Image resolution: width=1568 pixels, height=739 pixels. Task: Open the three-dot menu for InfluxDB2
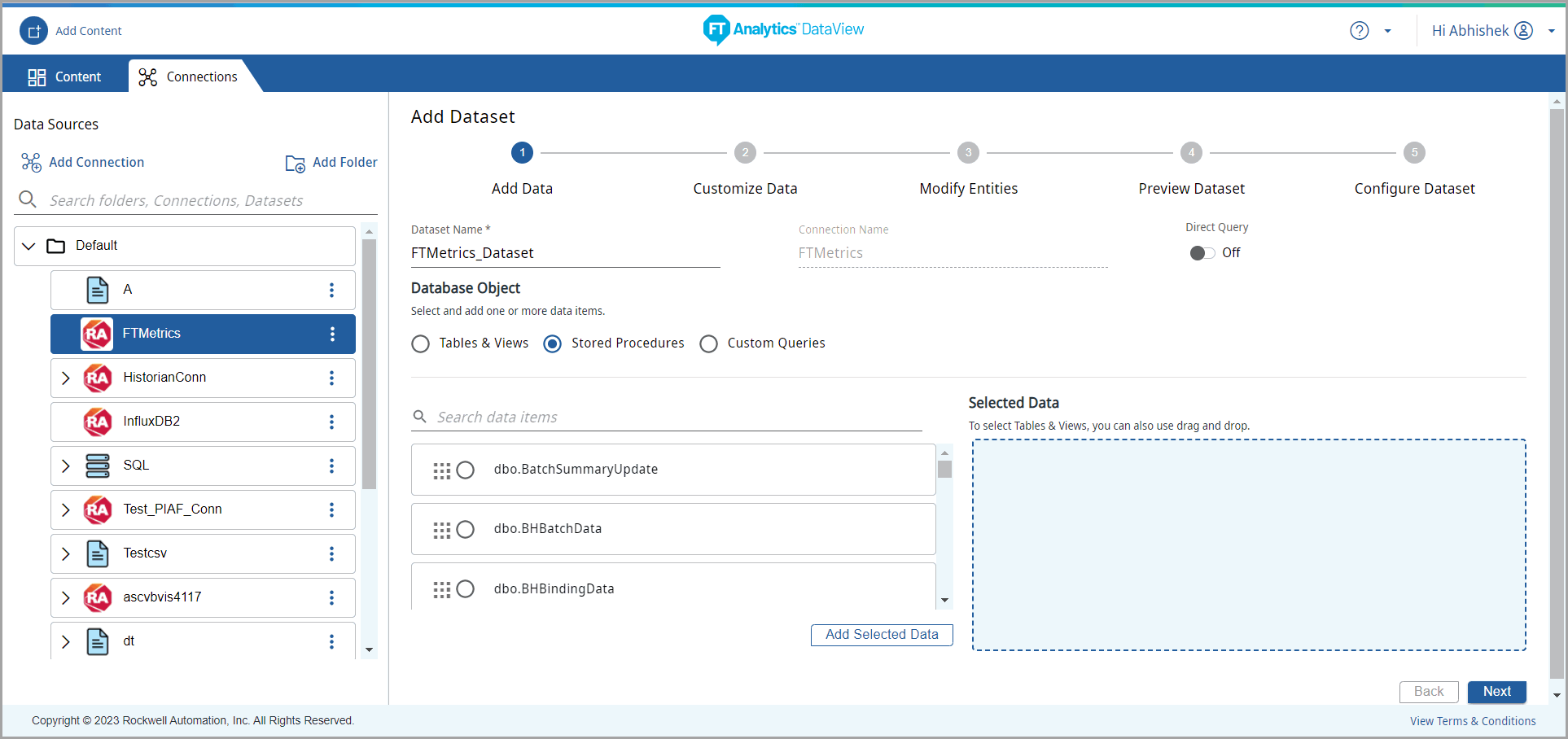331,422
